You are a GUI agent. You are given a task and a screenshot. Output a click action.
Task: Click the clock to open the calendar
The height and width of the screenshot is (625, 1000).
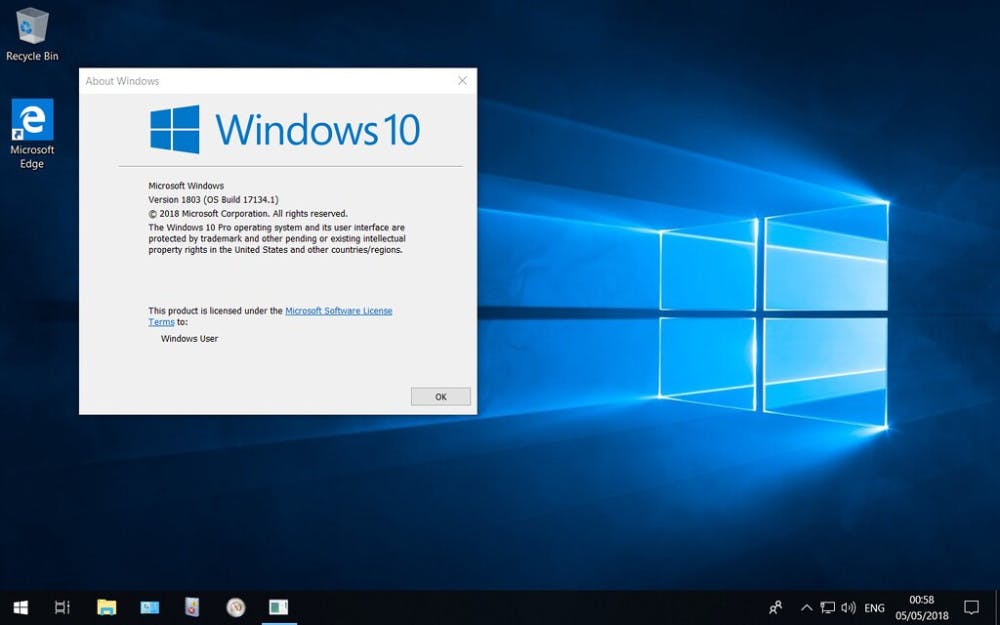(x=919, y=607)
